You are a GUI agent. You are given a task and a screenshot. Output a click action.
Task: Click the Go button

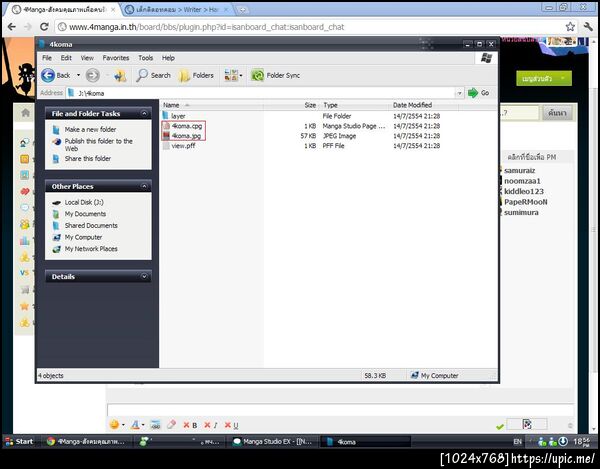[479, 93]
